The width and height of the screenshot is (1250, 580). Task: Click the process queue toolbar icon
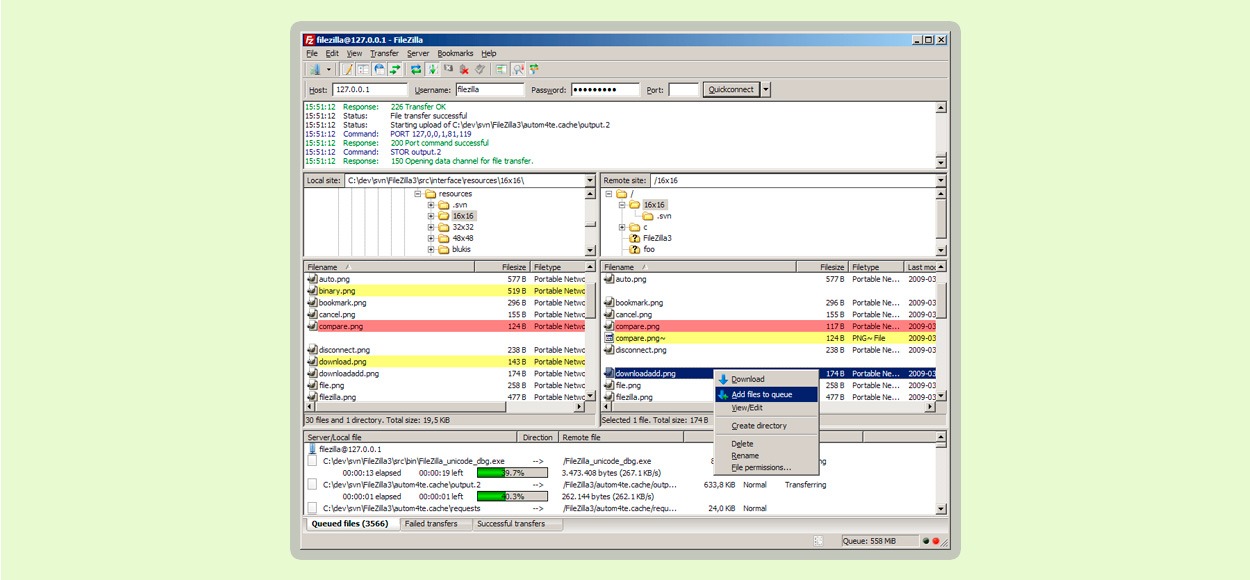coord(433,70)
